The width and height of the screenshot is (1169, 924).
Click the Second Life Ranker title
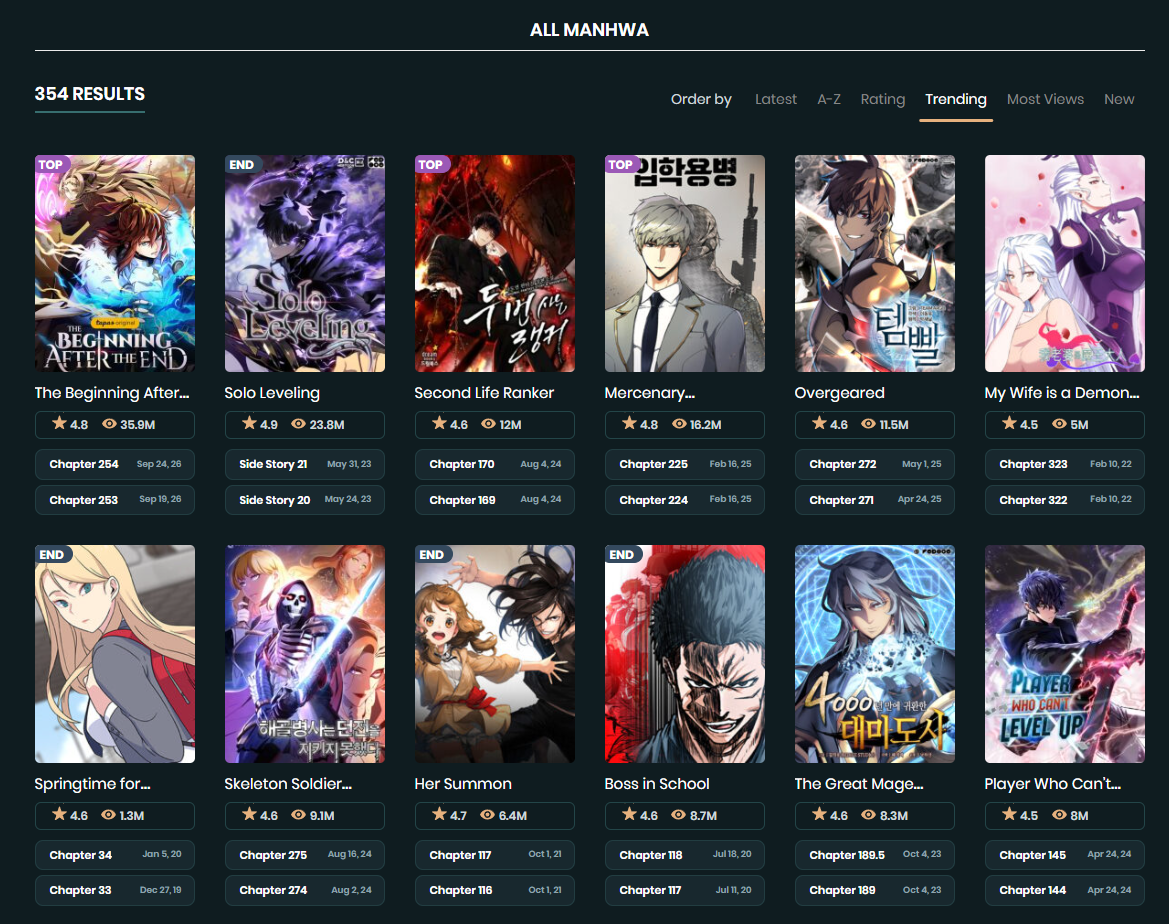484,393
